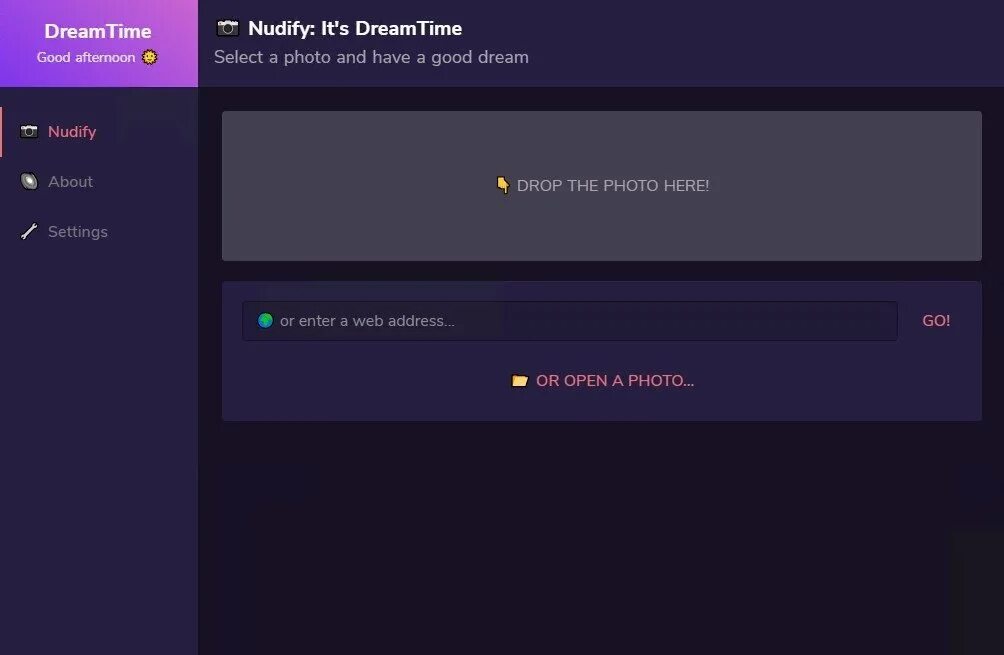Click the Good afternoon greeting text
This screenshot has height=655, width=1004.
pos(86,57)
